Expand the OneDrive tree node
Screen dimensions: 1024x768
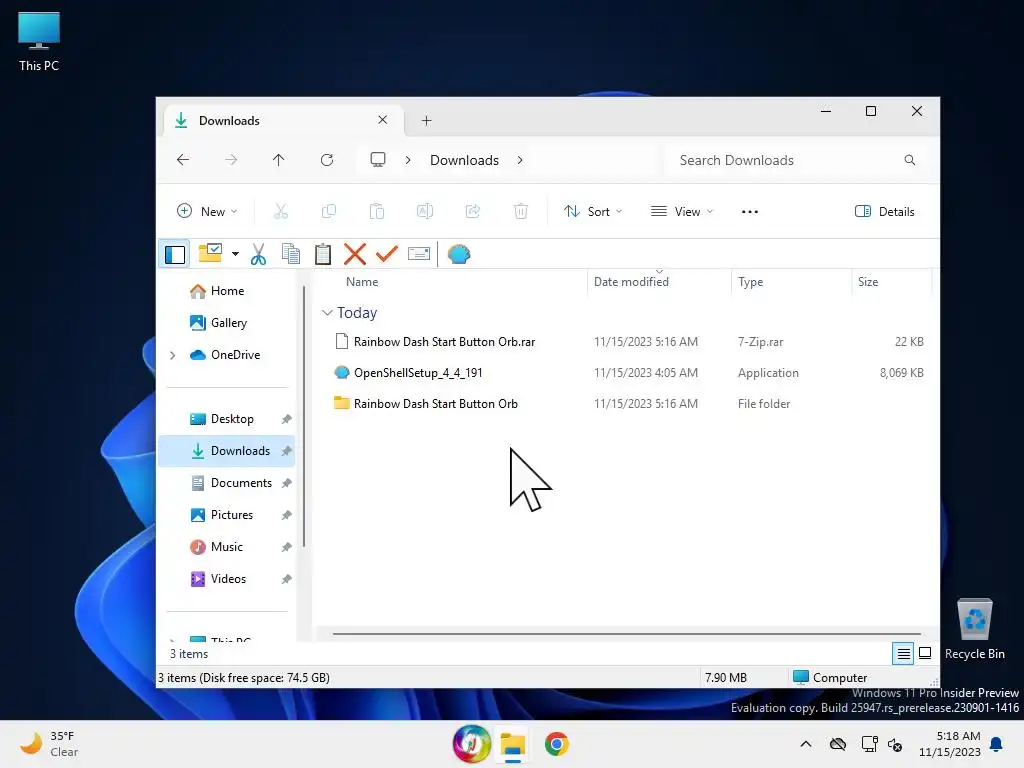click(x=172, y=355)
